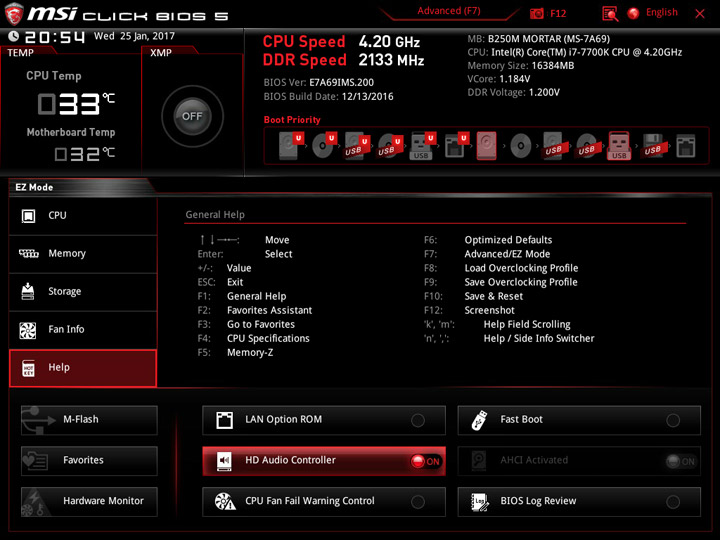
Task: Enable the BIOS Log Review toggle
Action: (x=673, y=502)
